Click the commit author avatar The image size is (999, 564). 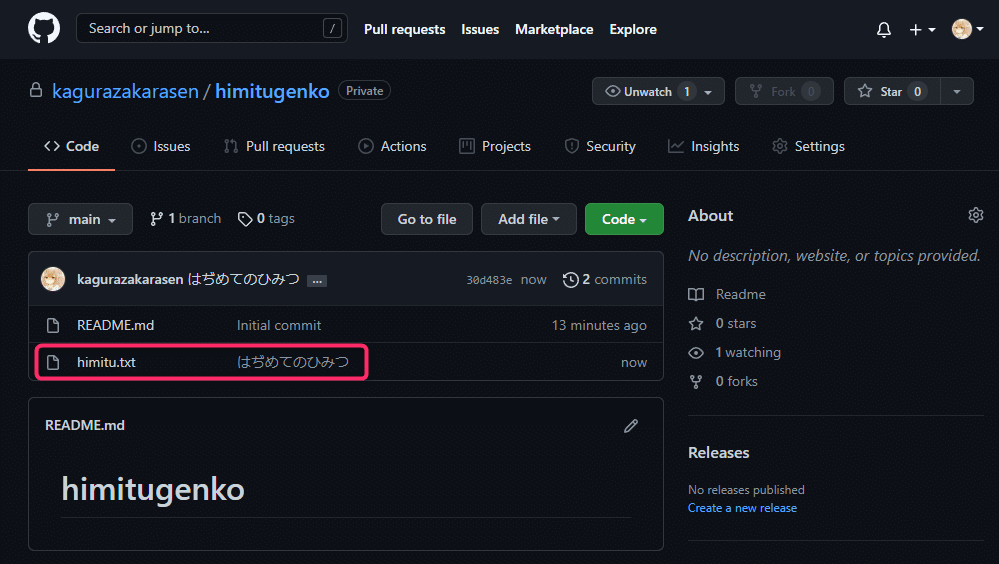click(53, 279)
